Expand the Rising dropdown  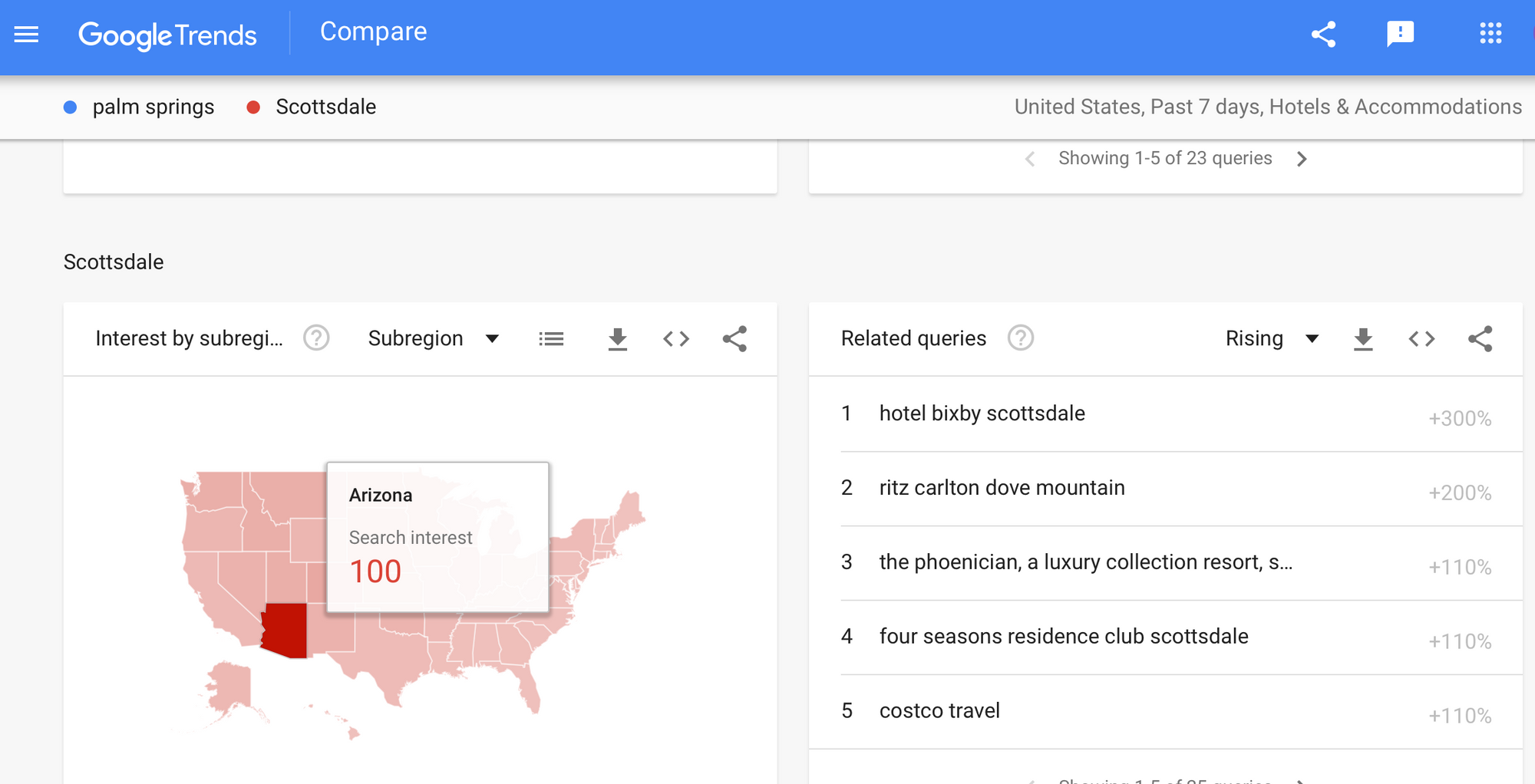coord(1271,338)
